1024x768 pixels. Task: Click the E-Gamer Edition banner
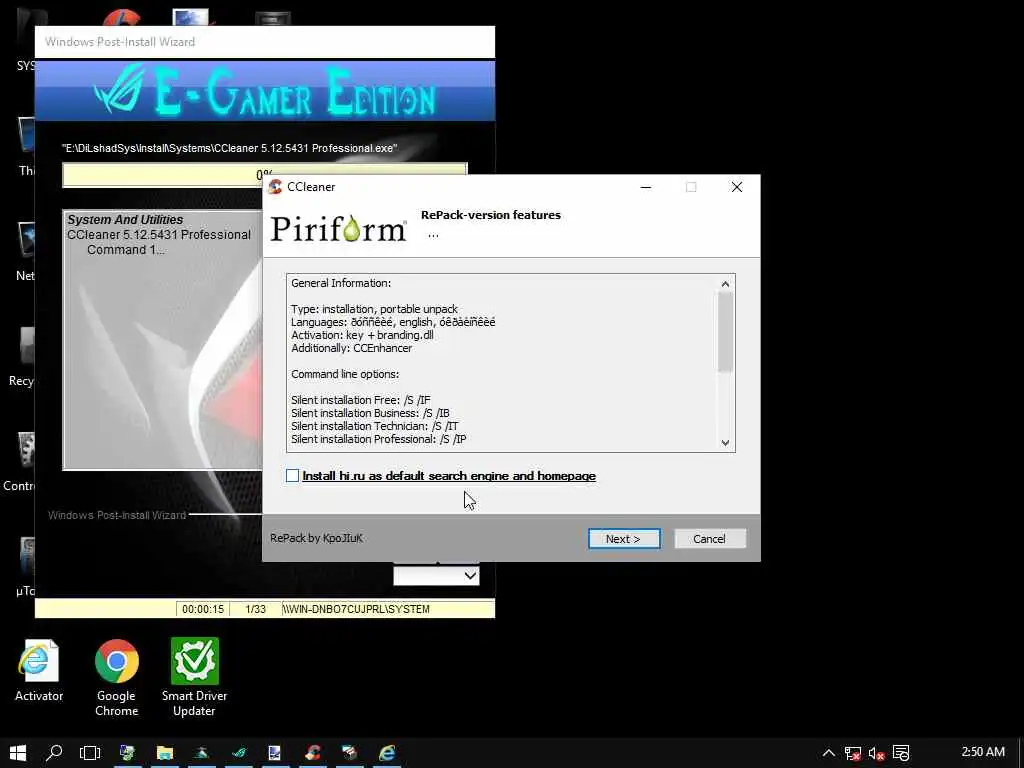264,91
